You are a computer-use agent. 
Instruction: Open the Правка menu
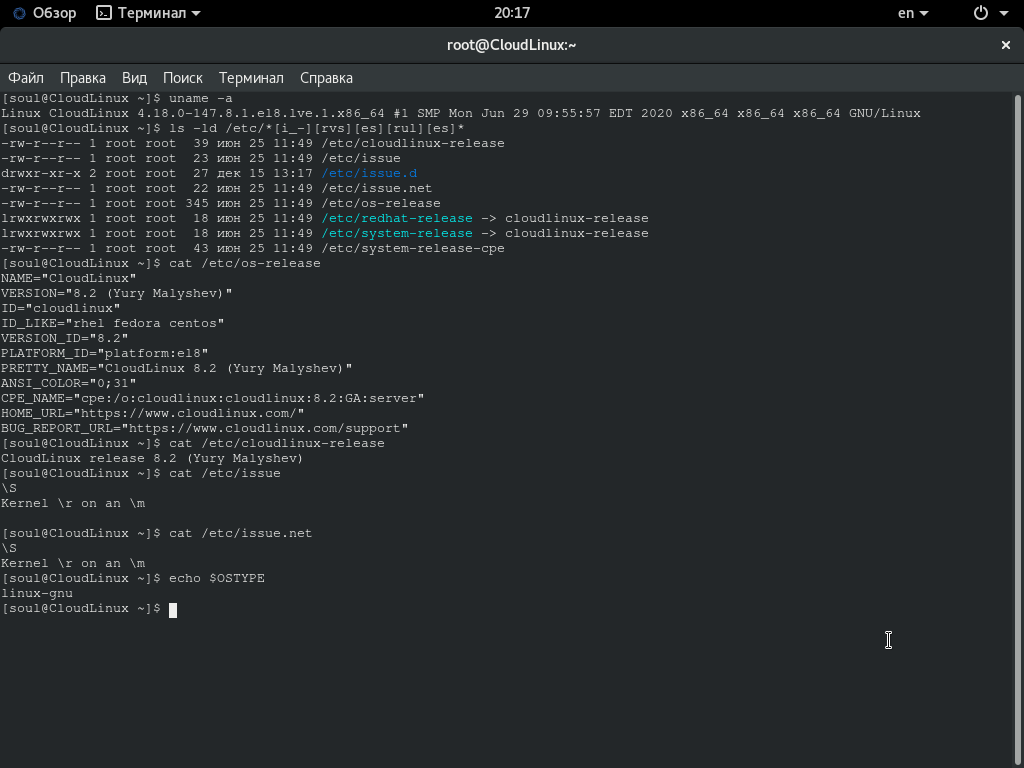[x=83, y=78]
